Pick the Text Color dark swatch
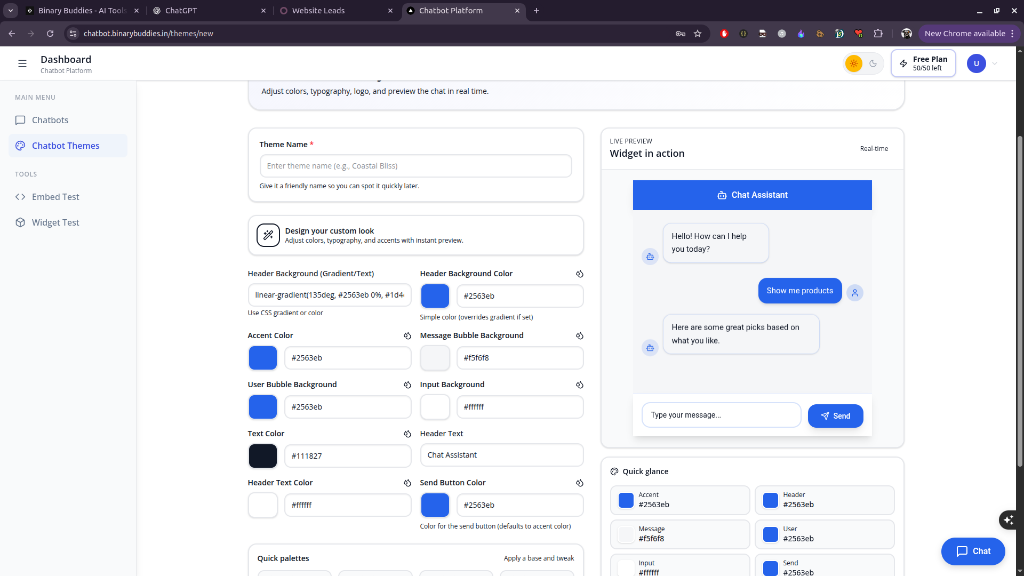 [263, 456]
